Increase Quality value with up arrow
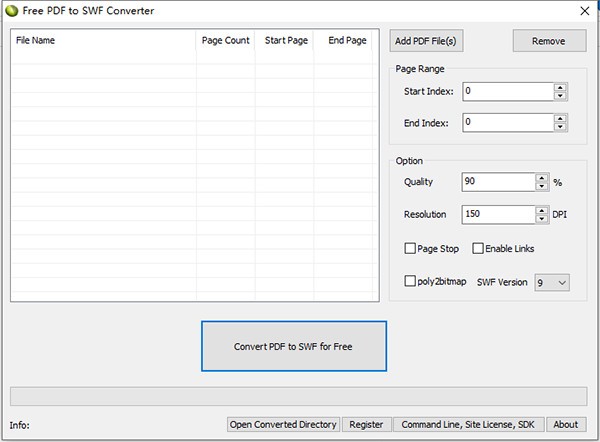The image size is (600, 442). coord(542,178)
